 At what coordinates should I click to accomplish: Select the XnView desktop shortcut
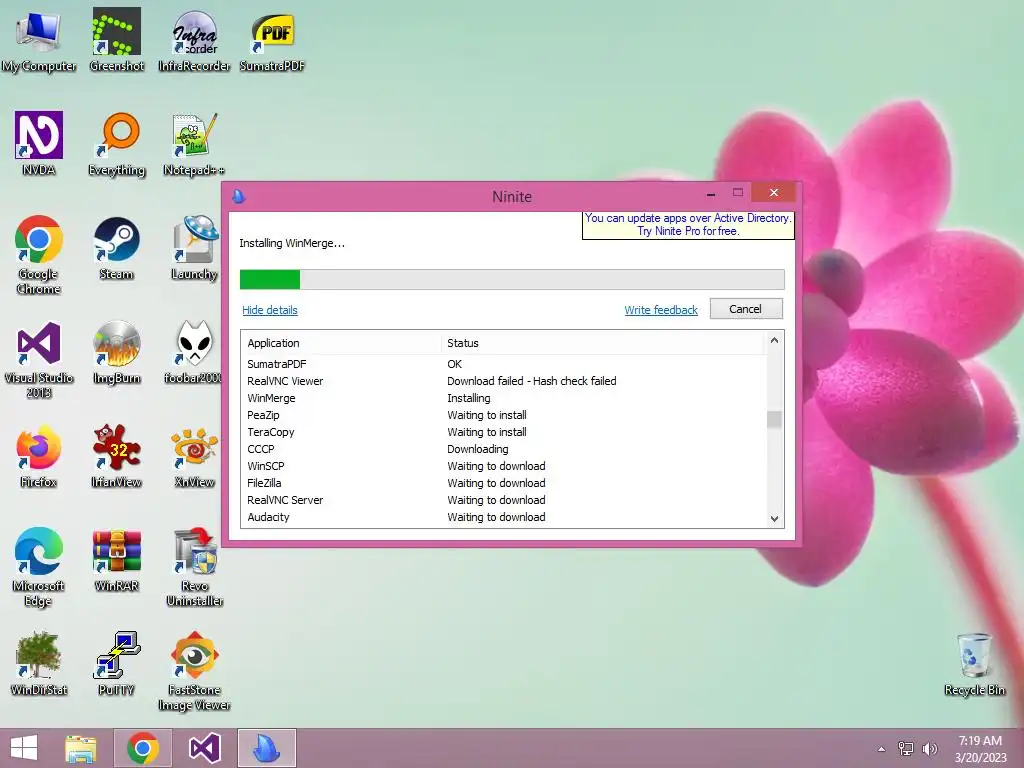click(x=195, y=456)
